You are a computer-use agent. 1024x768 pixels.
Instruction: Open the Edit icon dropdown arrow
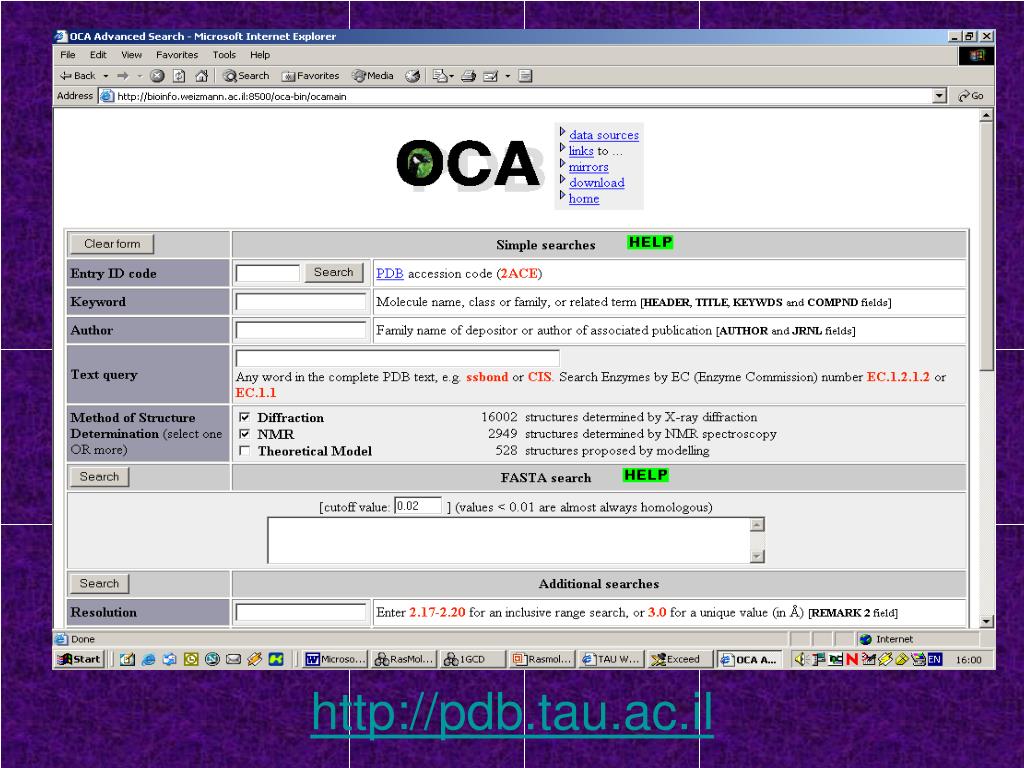507,76
